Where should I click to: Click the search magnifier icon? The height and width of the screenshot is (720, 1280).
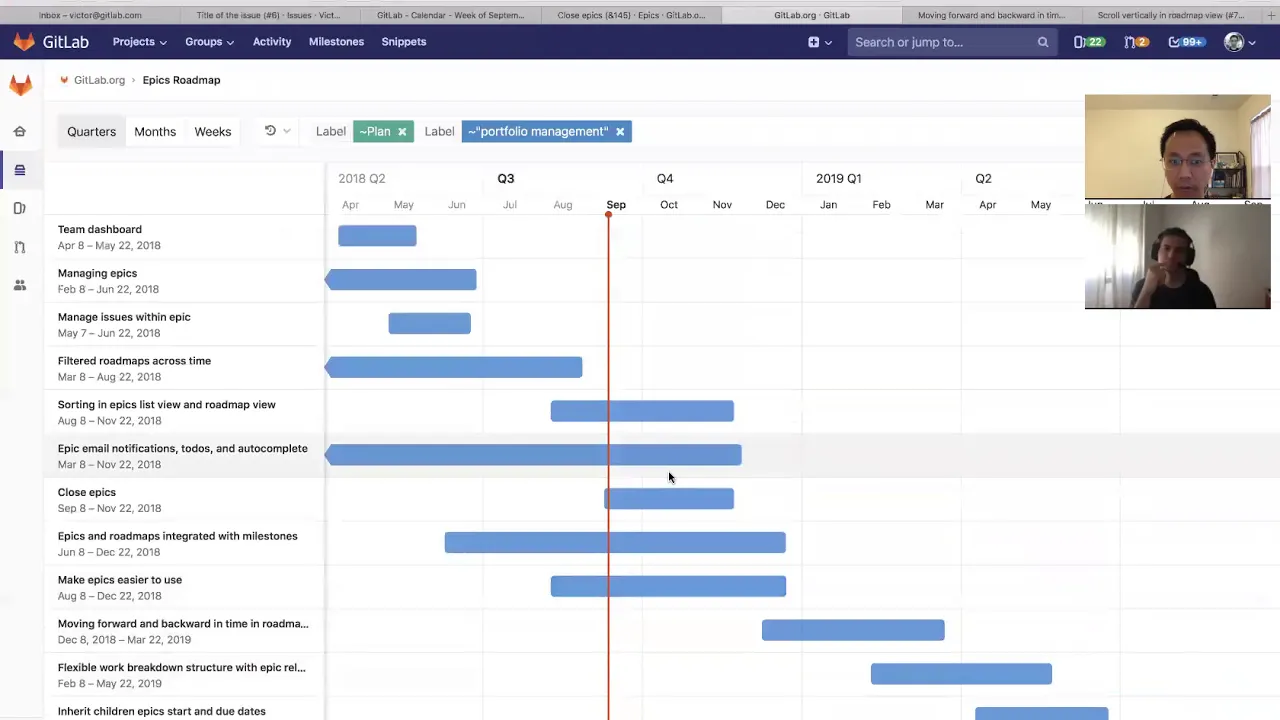point(1043,42)
